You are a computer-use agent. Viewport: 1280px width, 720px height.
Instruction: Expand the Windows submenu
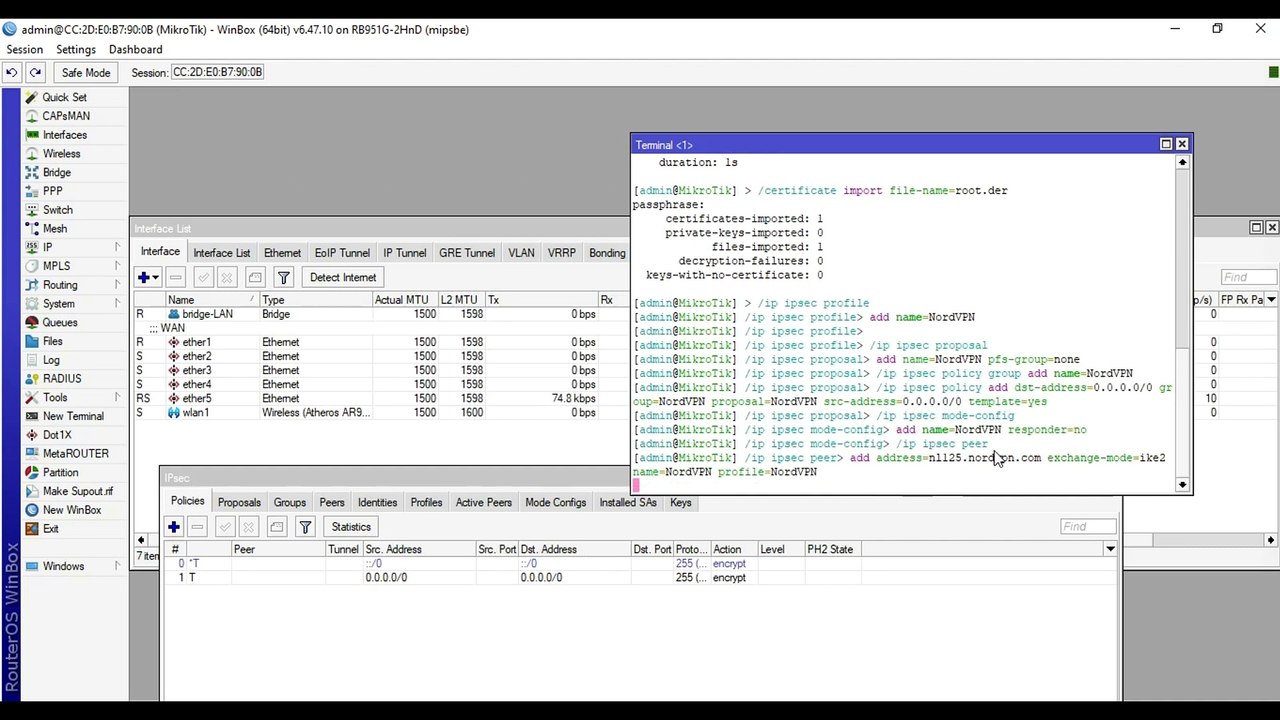[x=117, y=566]
